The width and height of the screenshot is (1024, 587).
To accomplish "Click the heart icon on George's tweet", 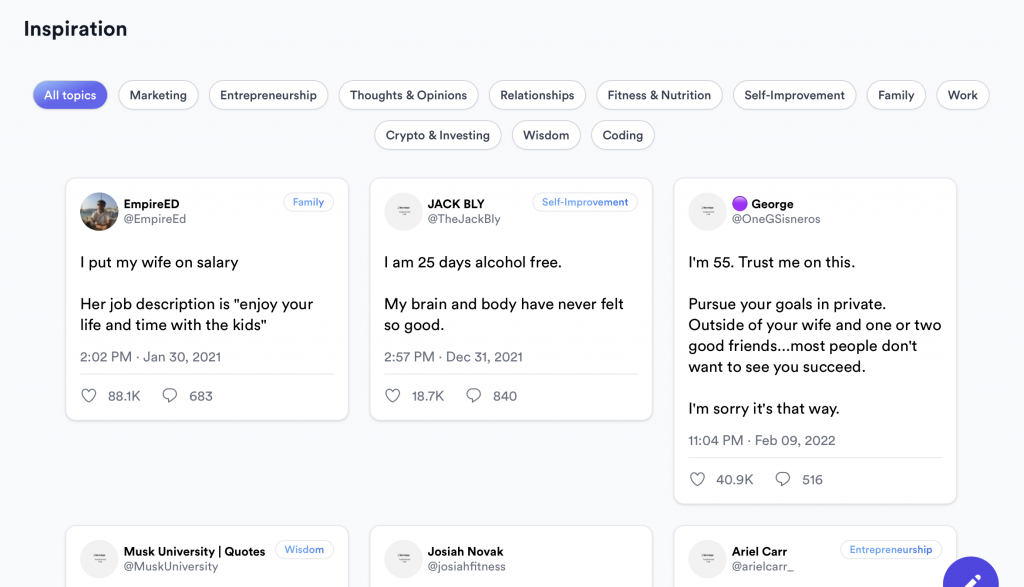I will 697,480.
